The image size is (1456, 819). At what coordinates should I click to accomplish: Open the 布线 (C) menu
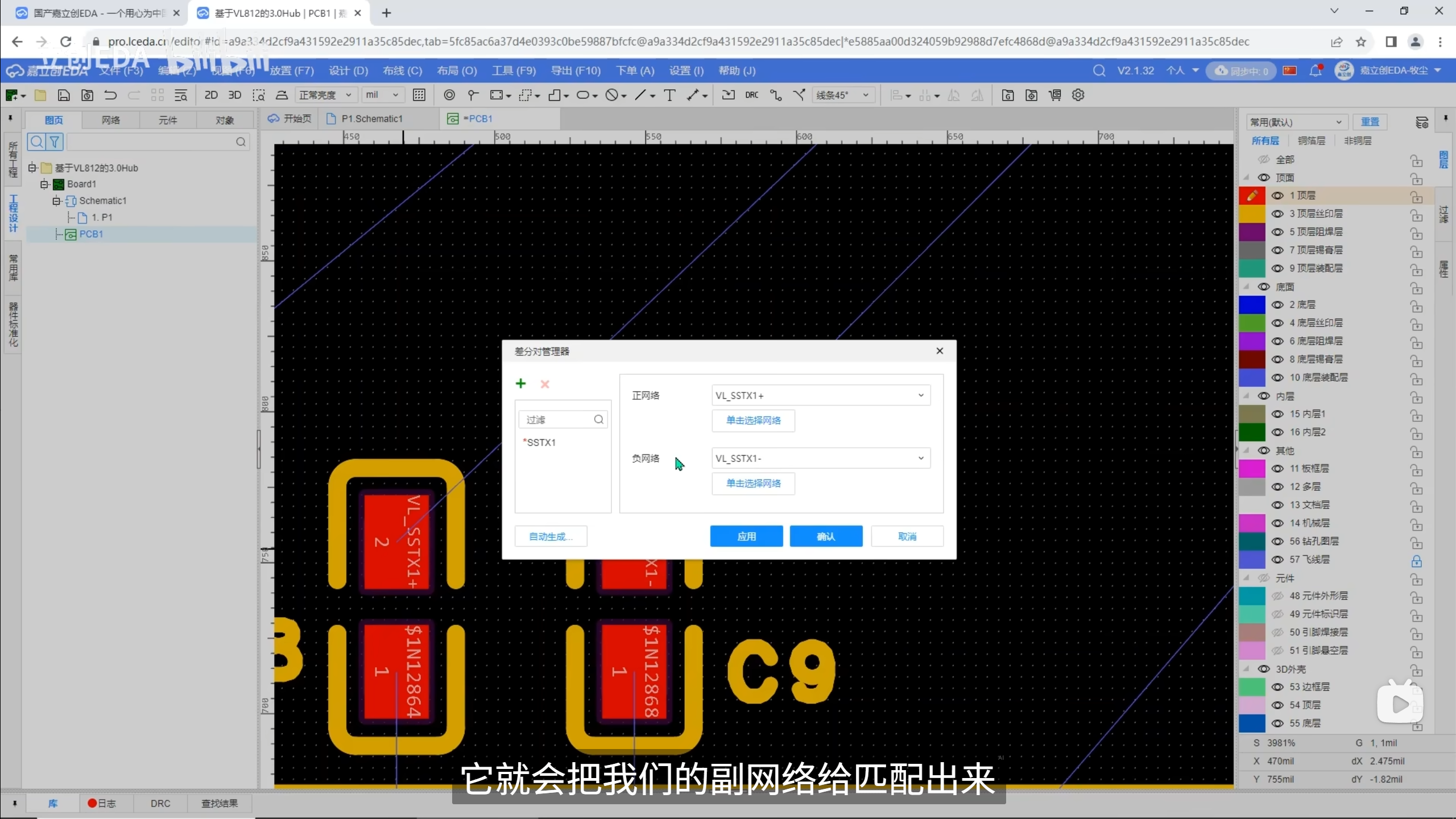coord(402,71)
